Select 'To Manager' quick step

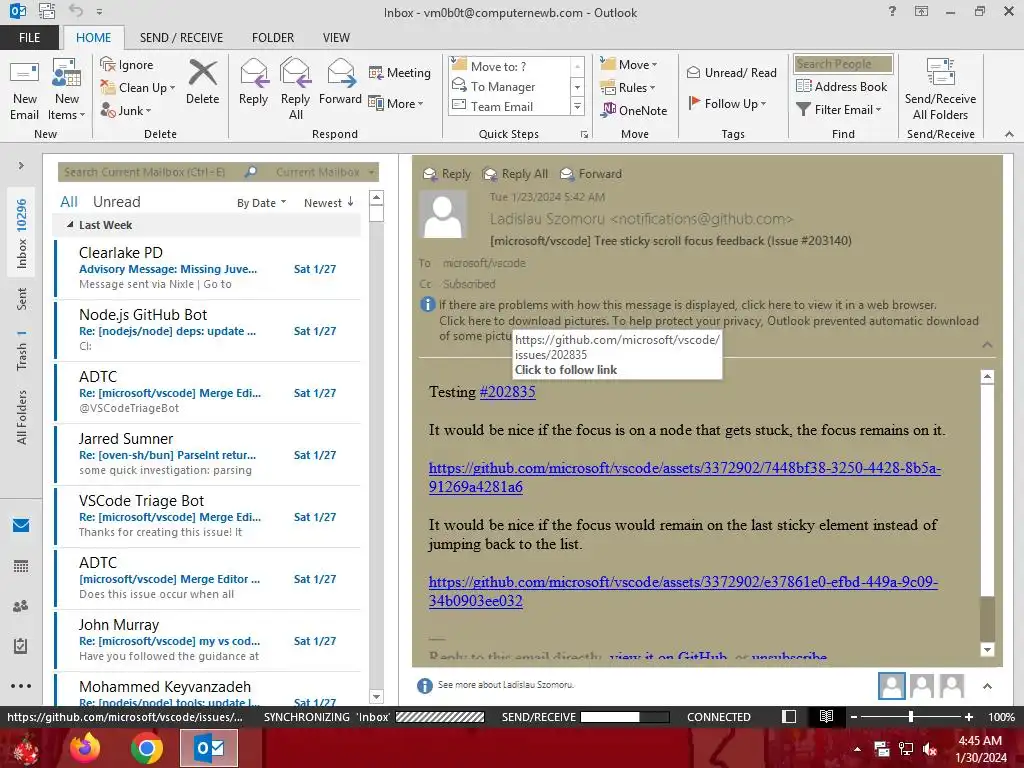[x=510, y=86]
